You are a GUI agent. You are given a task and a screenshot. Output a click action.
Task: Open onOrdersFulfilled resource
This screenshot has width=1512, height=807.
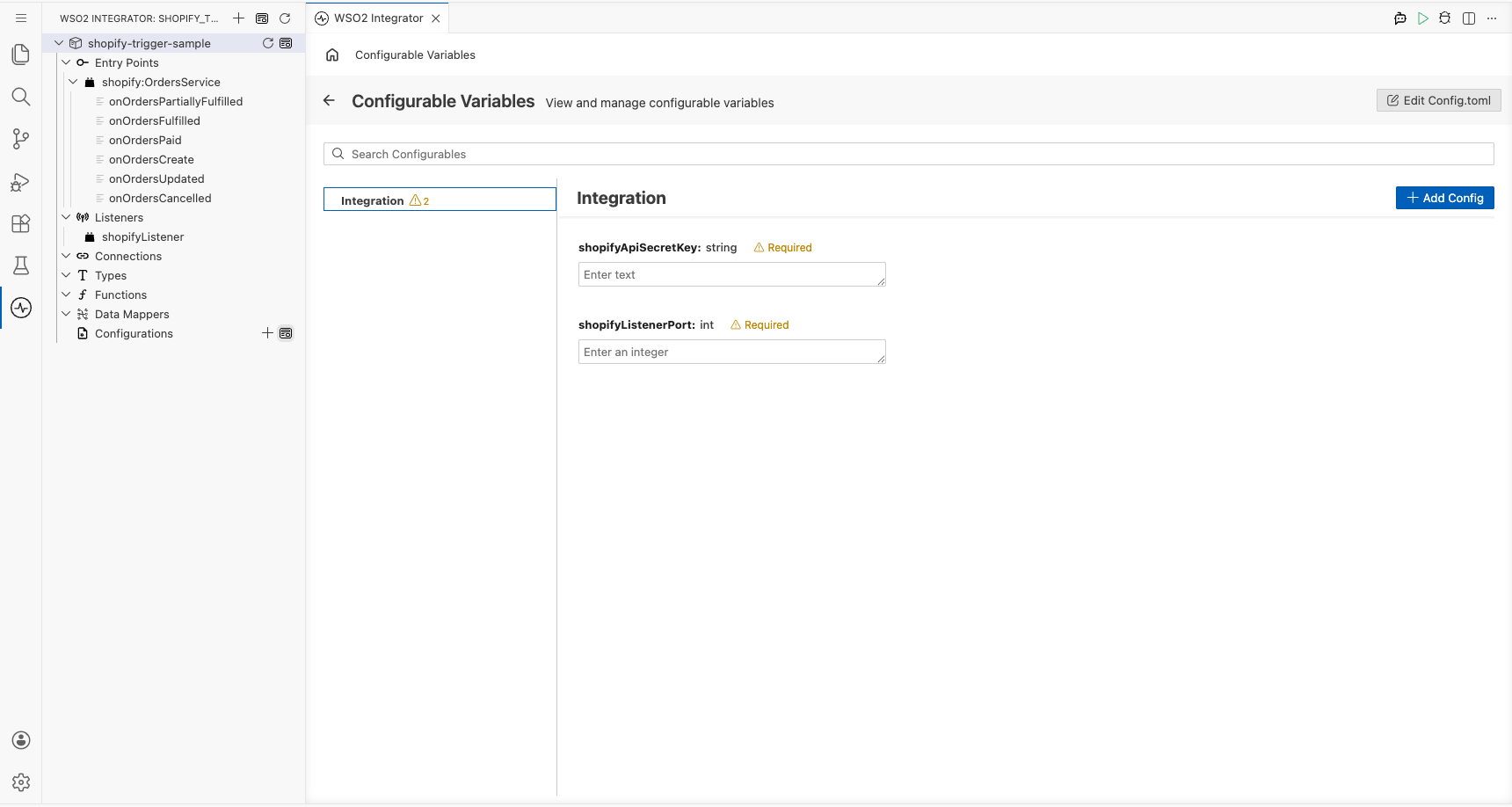coord(154,120)
